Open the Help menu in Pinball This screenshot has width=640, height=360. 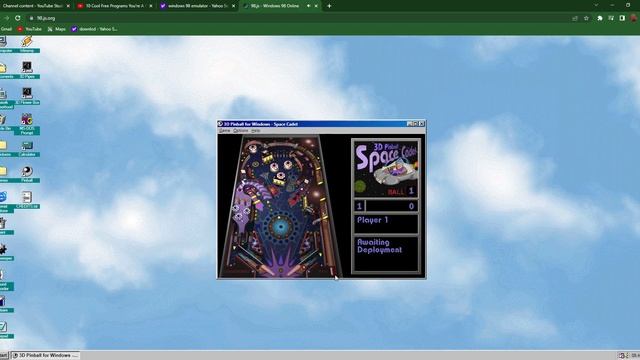coord(256,131)
